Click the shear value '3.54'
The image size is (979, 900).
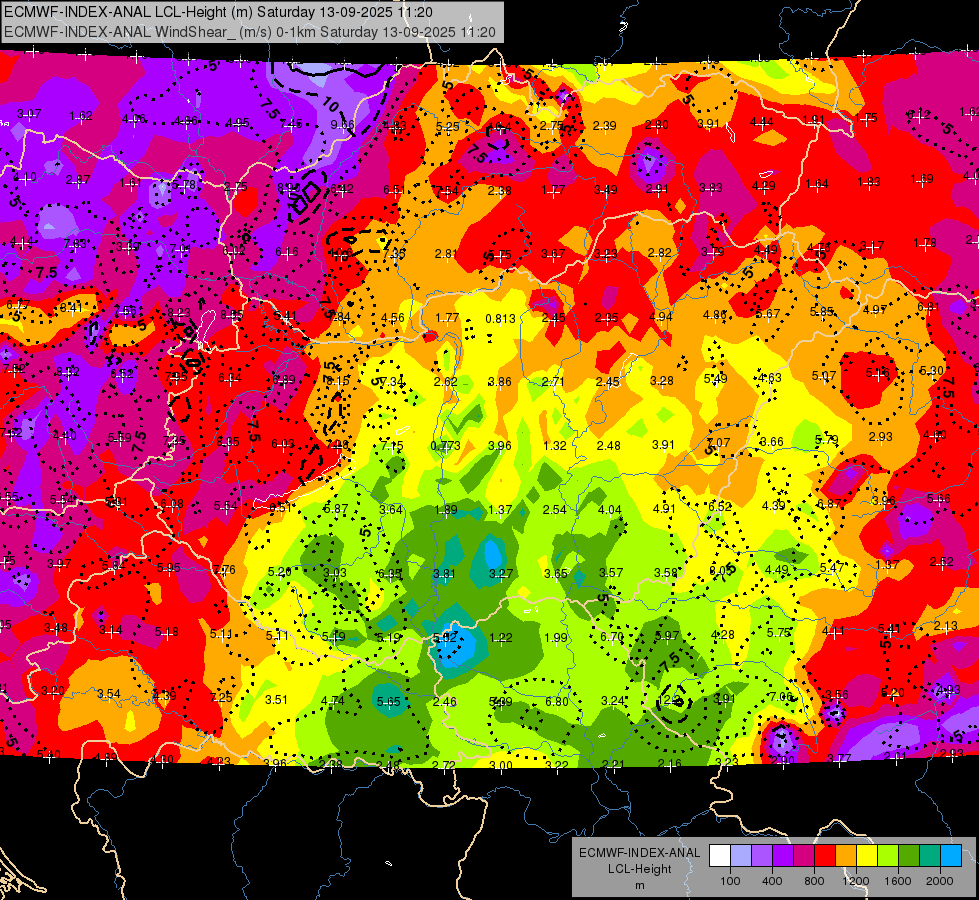[109, 694]
